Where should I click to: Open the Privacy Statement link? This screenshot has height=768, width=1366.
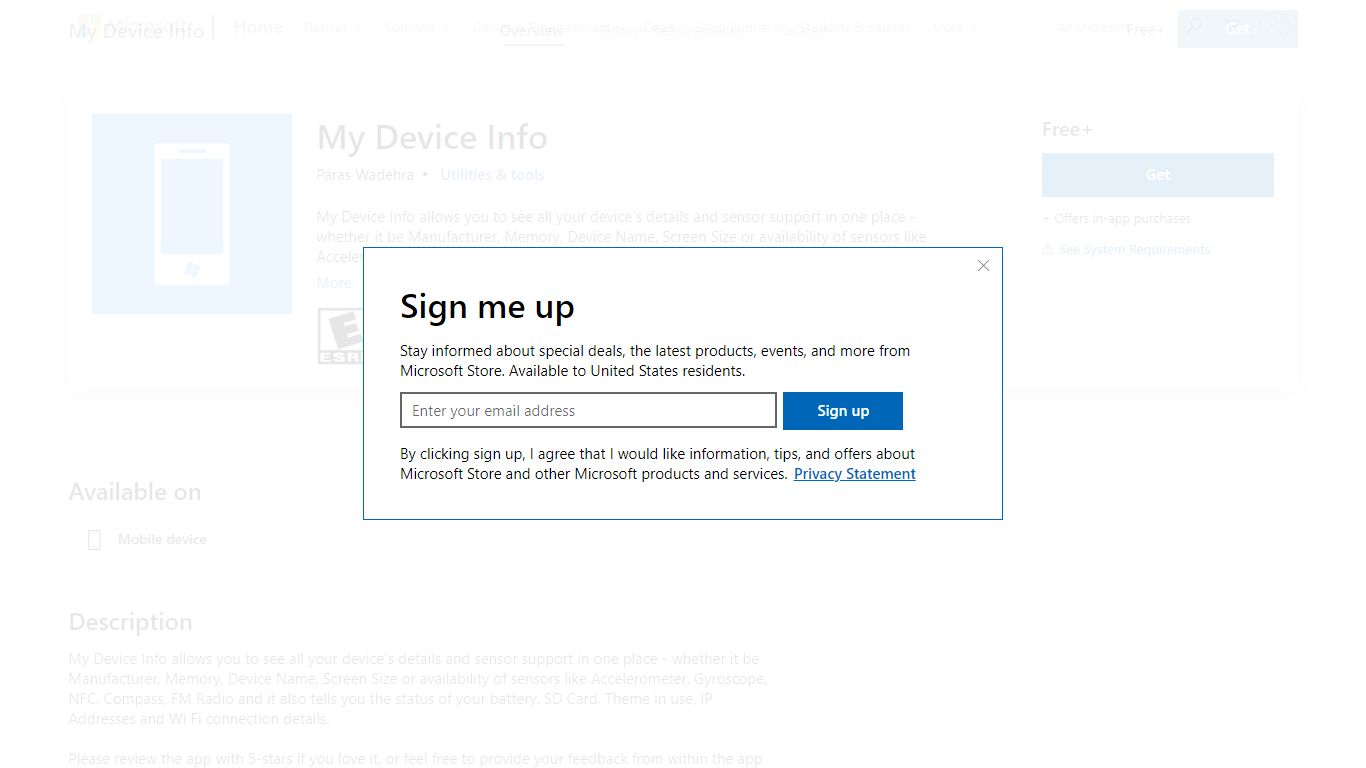[855, 474]
